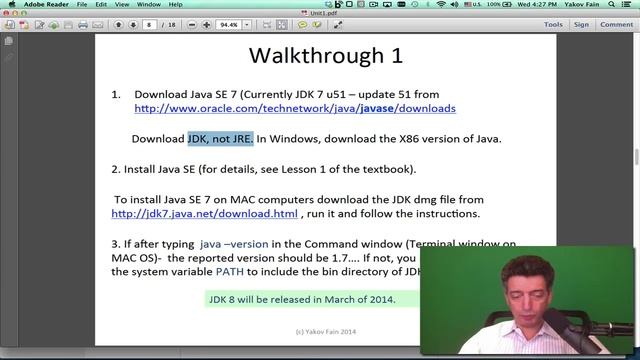The image size is (640, 360).
Task: Click the battery 100% indicator
Action: point(499,4)
